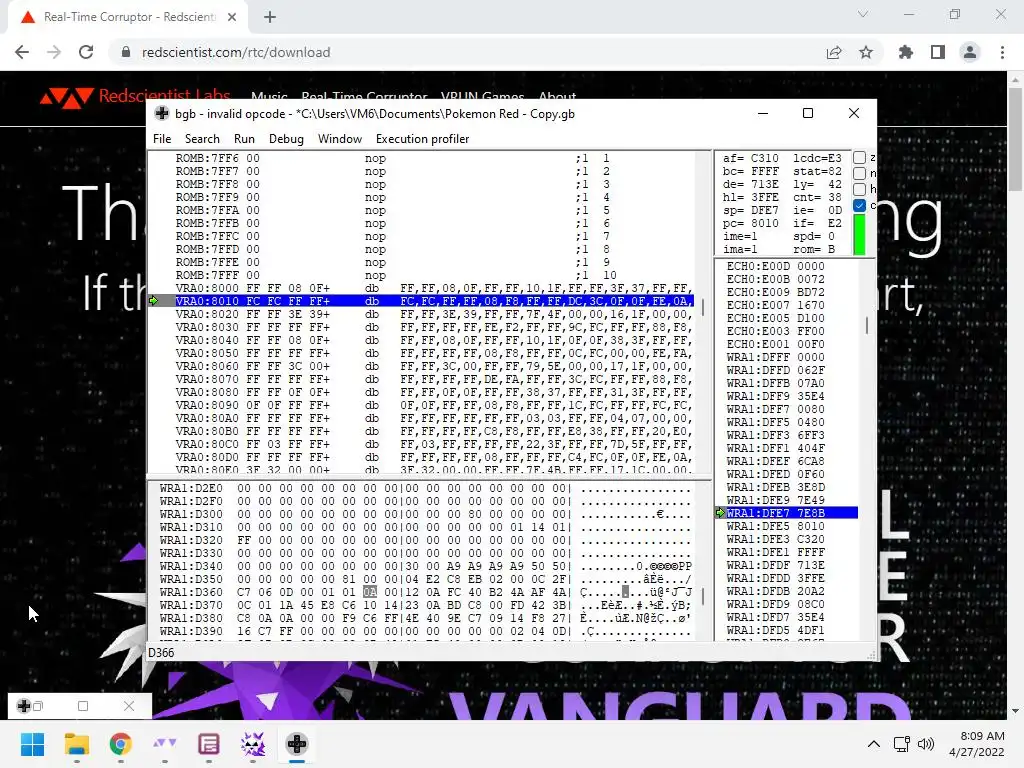Go forward in the Chrome browser
The image size is (1024, 768).
[54, 52]
